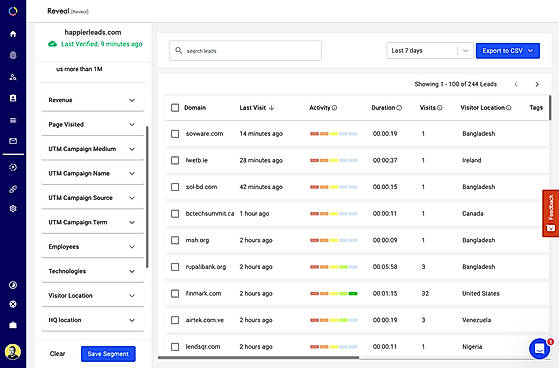Expand the UTM Campaign Medium filter
Image resolution: width=559 pixels, height=368 pixels.
coord(93,149)
